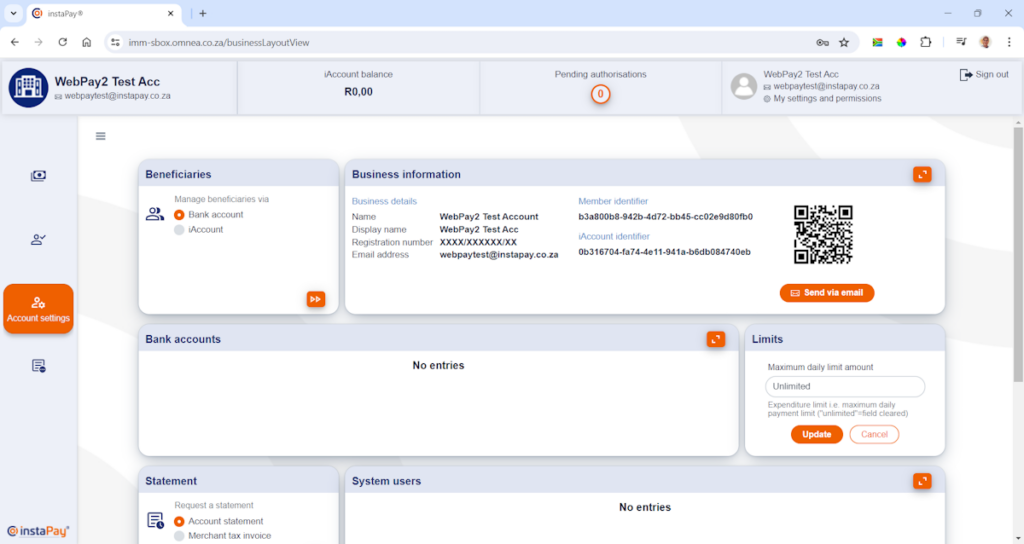The image size is (1024, 544).
Task: Open the payments sidebar money icon
Action: pyautogui.click(x=39, y=176)
